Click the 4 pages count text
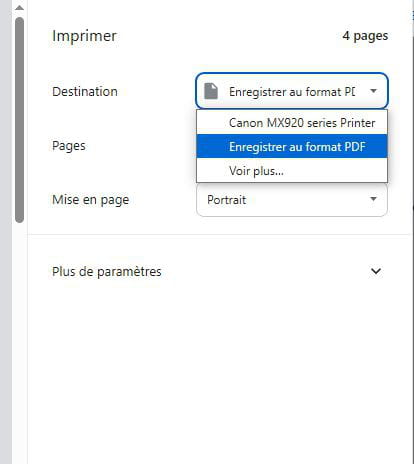 tap(365, 36)
